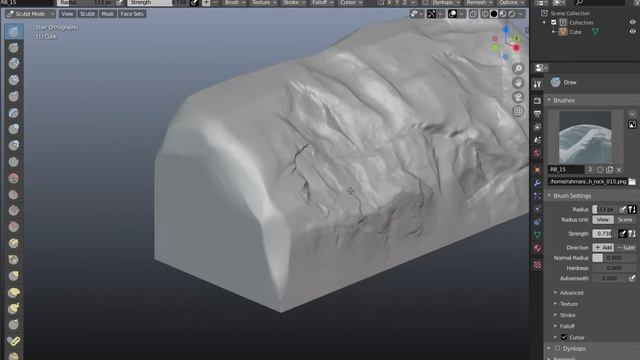Open Sculpt Mode mode dropdown

tap(31, 14)
